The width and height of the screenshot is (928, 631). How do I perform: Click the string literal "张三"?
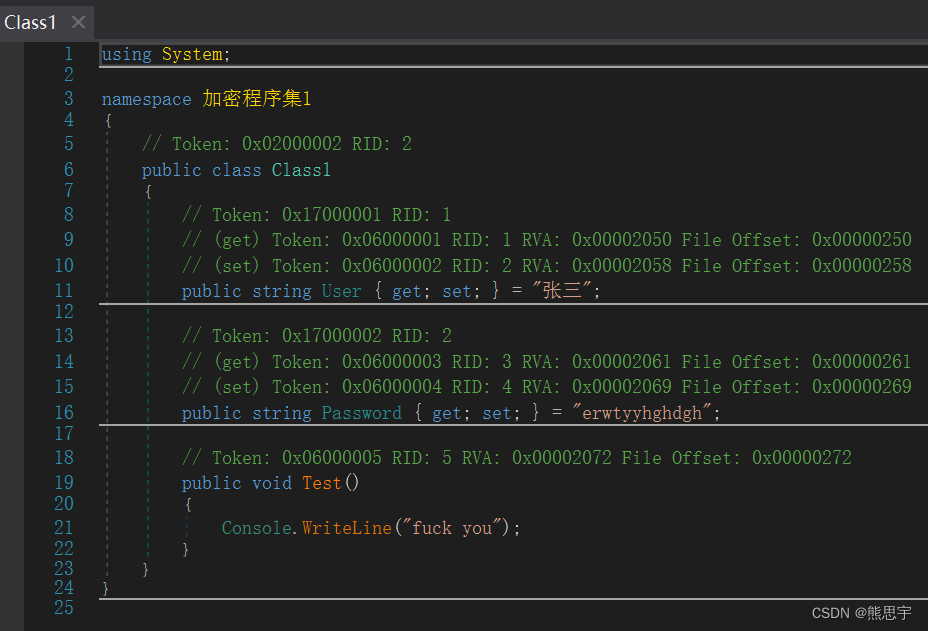coord(562,290)
